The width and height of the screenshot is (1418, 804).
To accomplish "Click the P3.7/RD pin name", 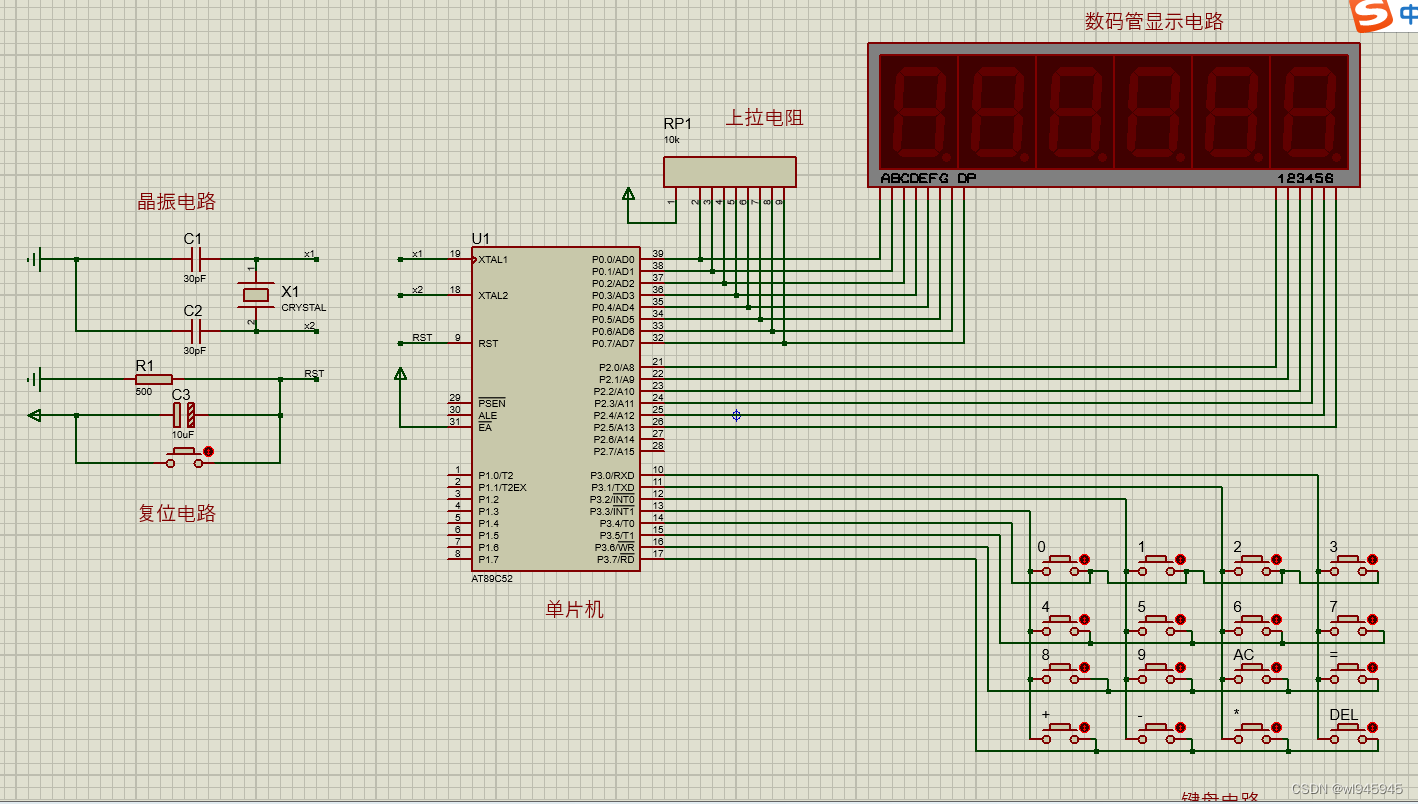I will coord(616,560).
